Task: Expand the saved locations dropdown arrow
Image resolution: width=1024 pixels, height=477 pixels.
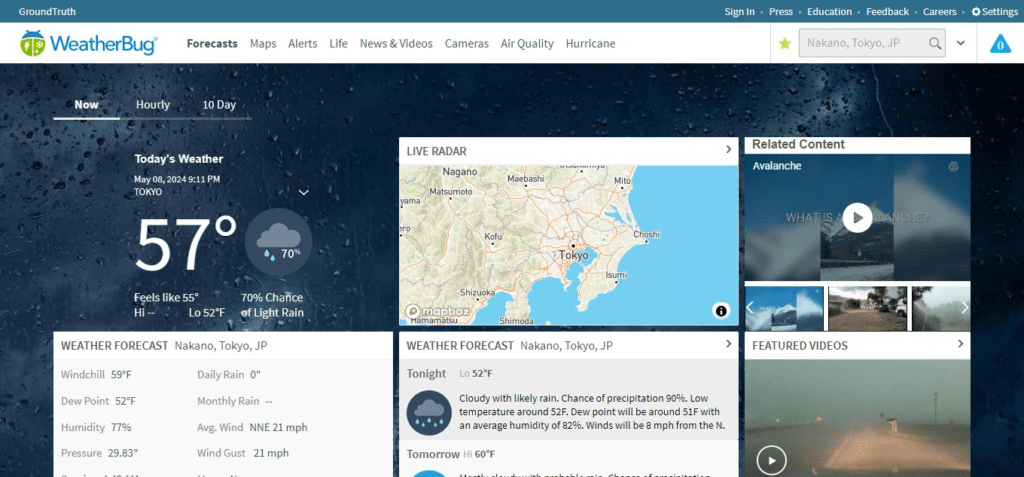Action: tap(961, 44)
